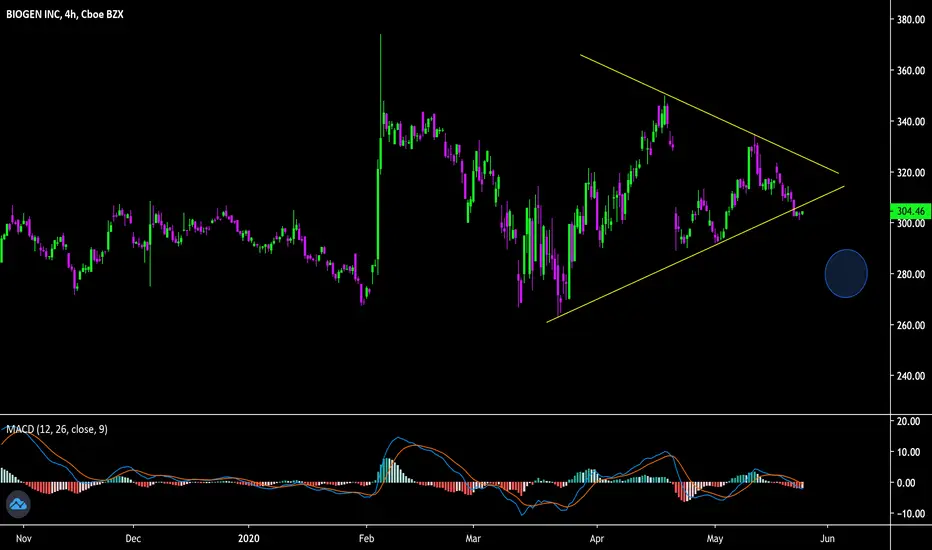Image resolution: width=932 pixels, height=550 pixels.
Task: Click the current price label 304.46
Action: [x=911, y=211]
